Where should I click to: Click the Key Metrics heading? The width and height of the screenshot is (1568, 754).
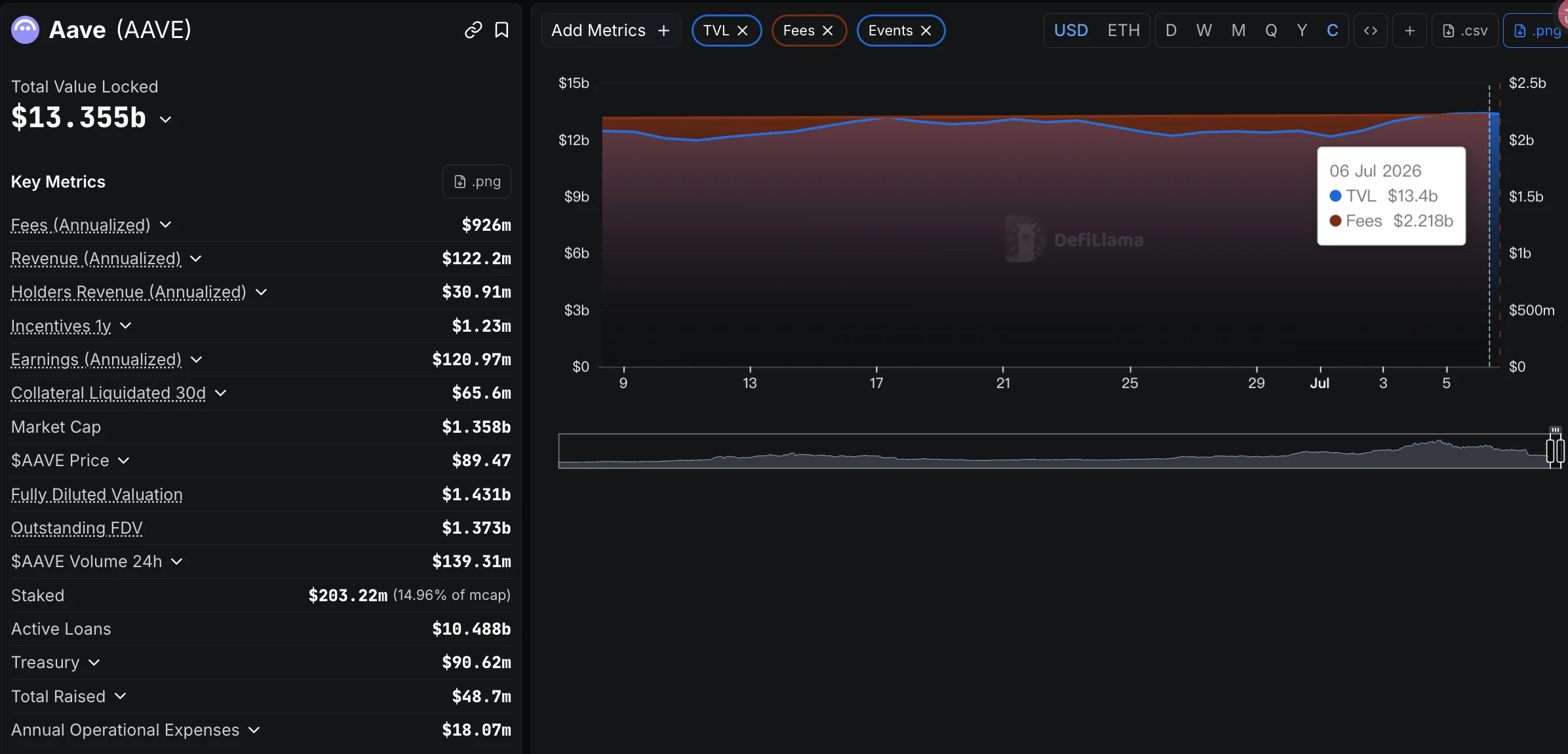(x=58, y=182)
